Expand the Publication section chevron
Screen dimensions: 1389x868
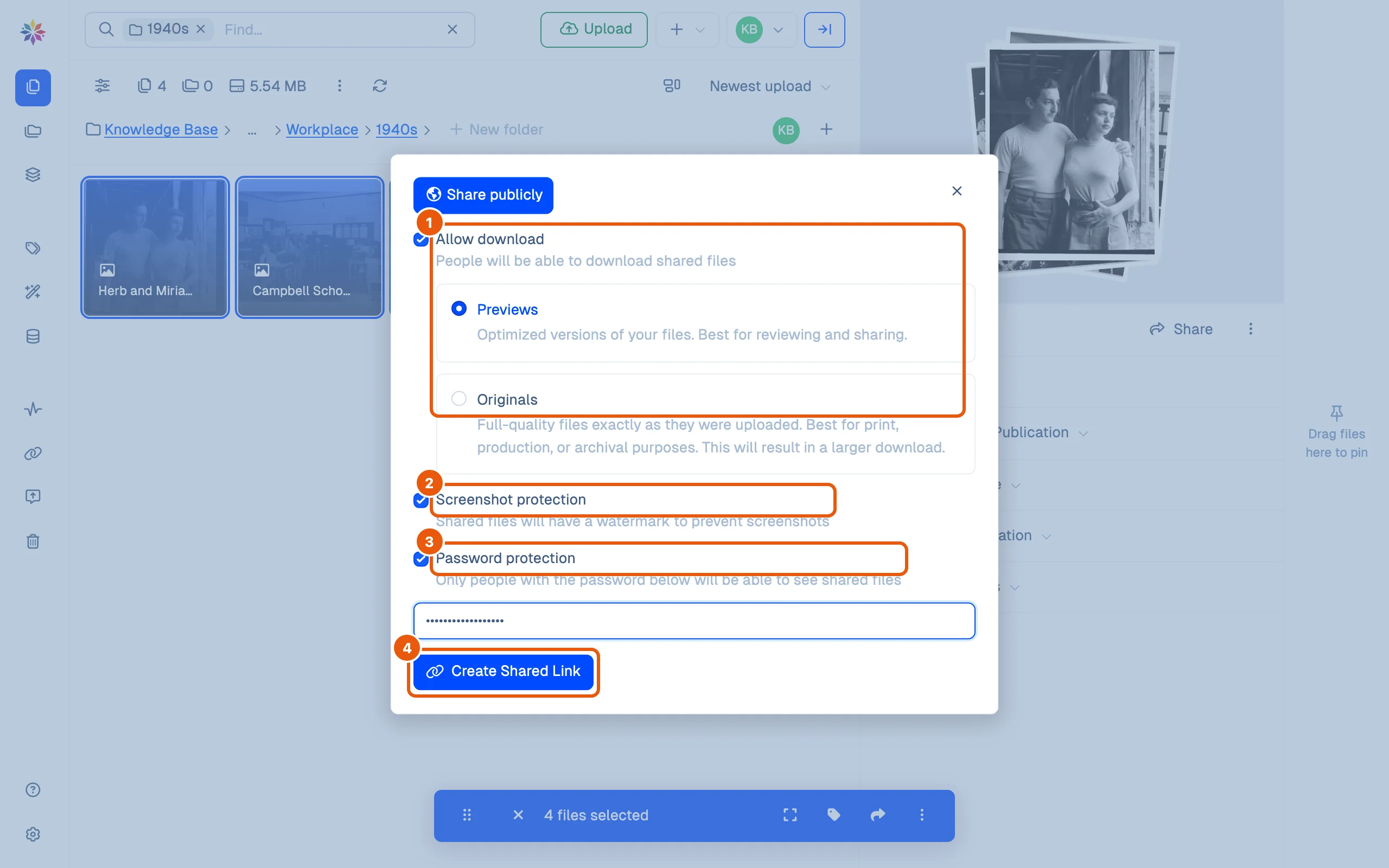(x=1084, y=433)
